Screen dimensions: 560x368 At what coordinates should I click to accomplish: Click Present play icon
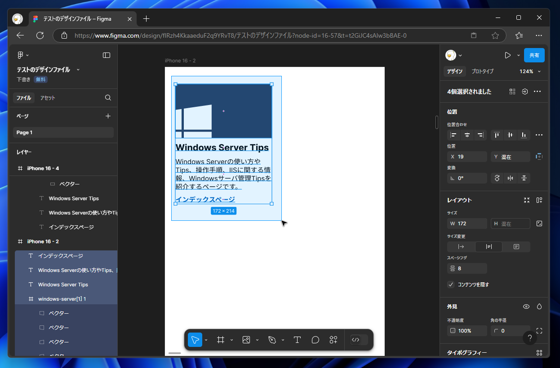click(508, 55)
